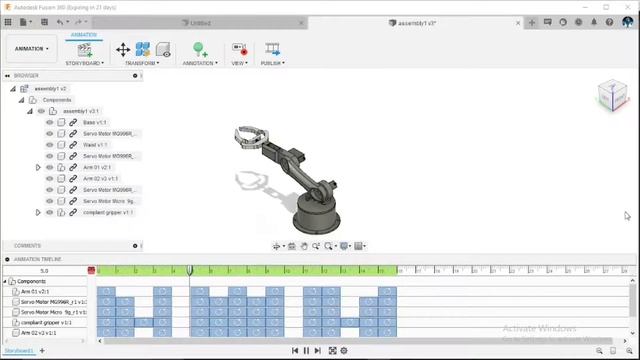Image resolution: width=640 pixels, height=360 pixels.
Task: Select the Look At navigation tool
Action: tap(292, 246)
